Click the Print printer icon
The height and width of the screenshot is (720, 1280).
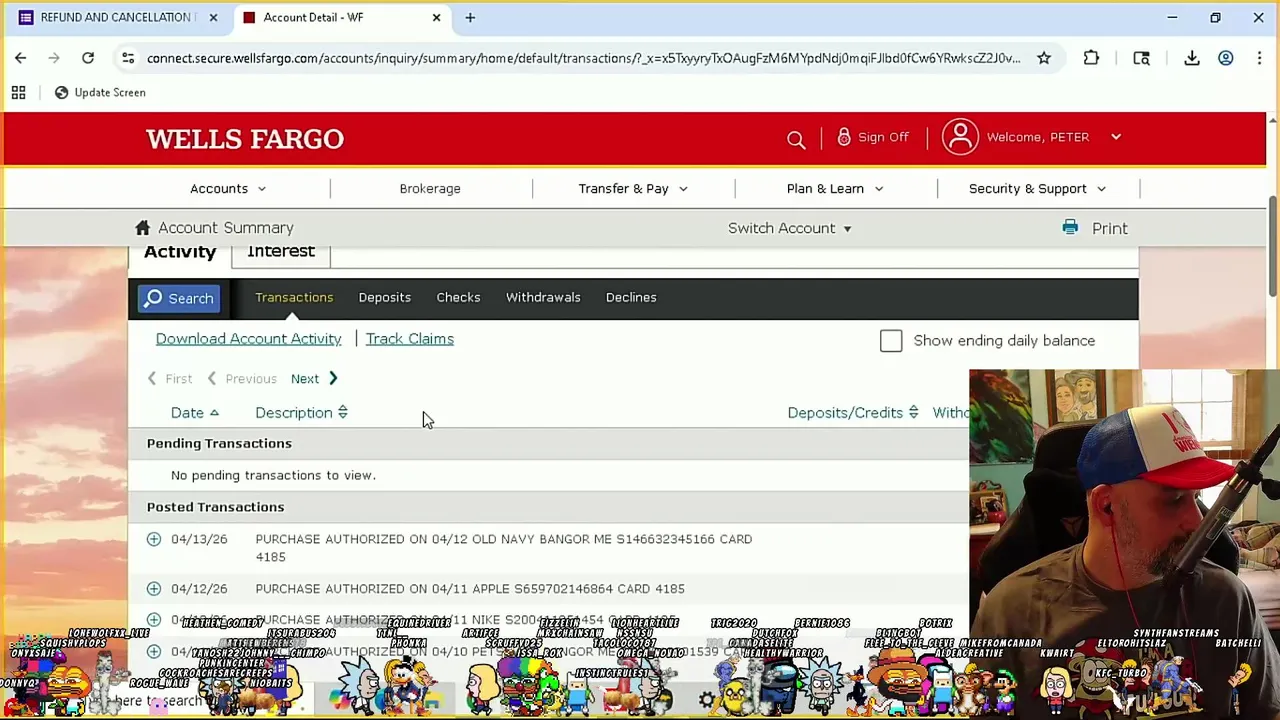1070,228
